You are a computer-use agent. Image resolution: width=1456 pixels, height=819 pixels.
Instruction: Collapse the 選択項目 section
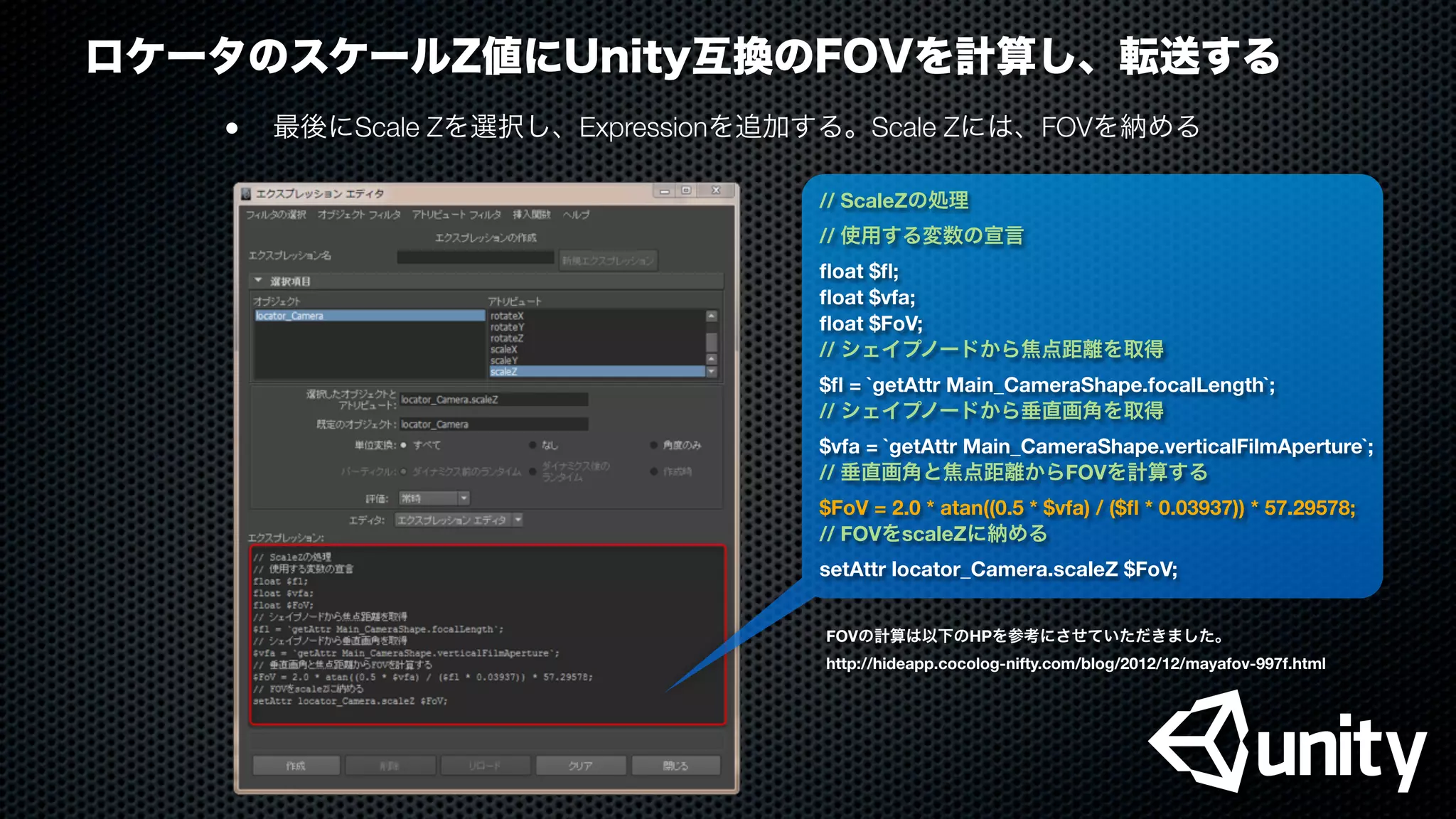259,281
